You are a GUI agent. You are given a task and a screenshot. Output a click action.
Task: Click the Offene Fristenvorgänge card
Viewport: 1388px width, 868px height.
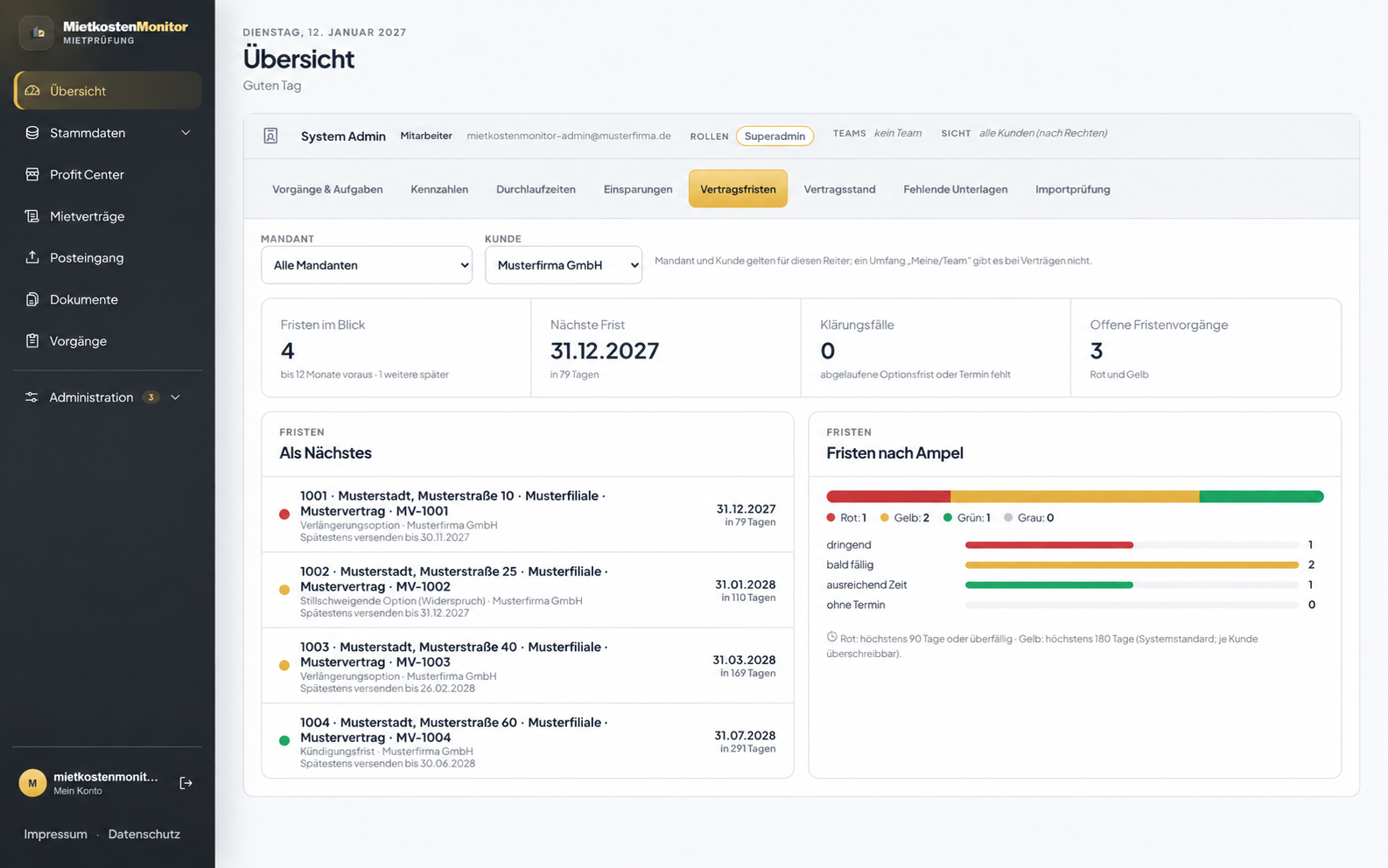[x=1206, y=348]
